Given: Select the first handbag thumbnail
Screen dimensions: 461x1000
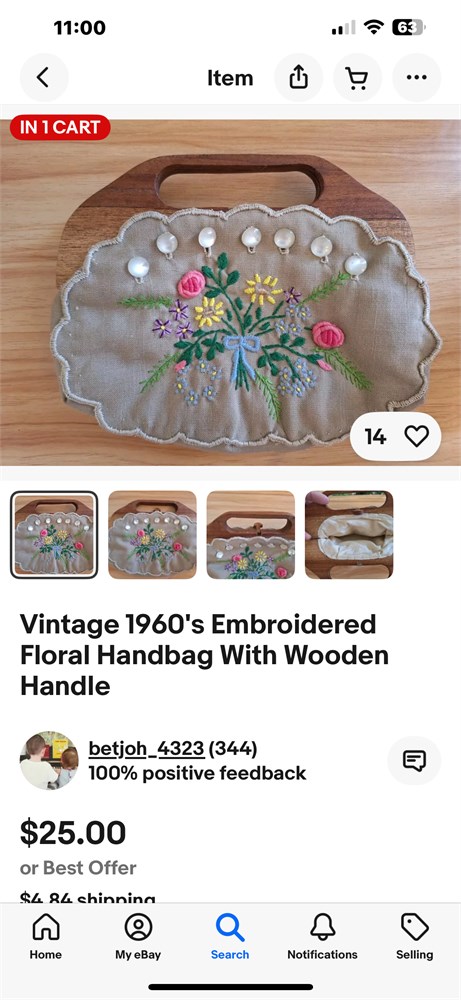Looking at the screenshot, I should (54, 534).
